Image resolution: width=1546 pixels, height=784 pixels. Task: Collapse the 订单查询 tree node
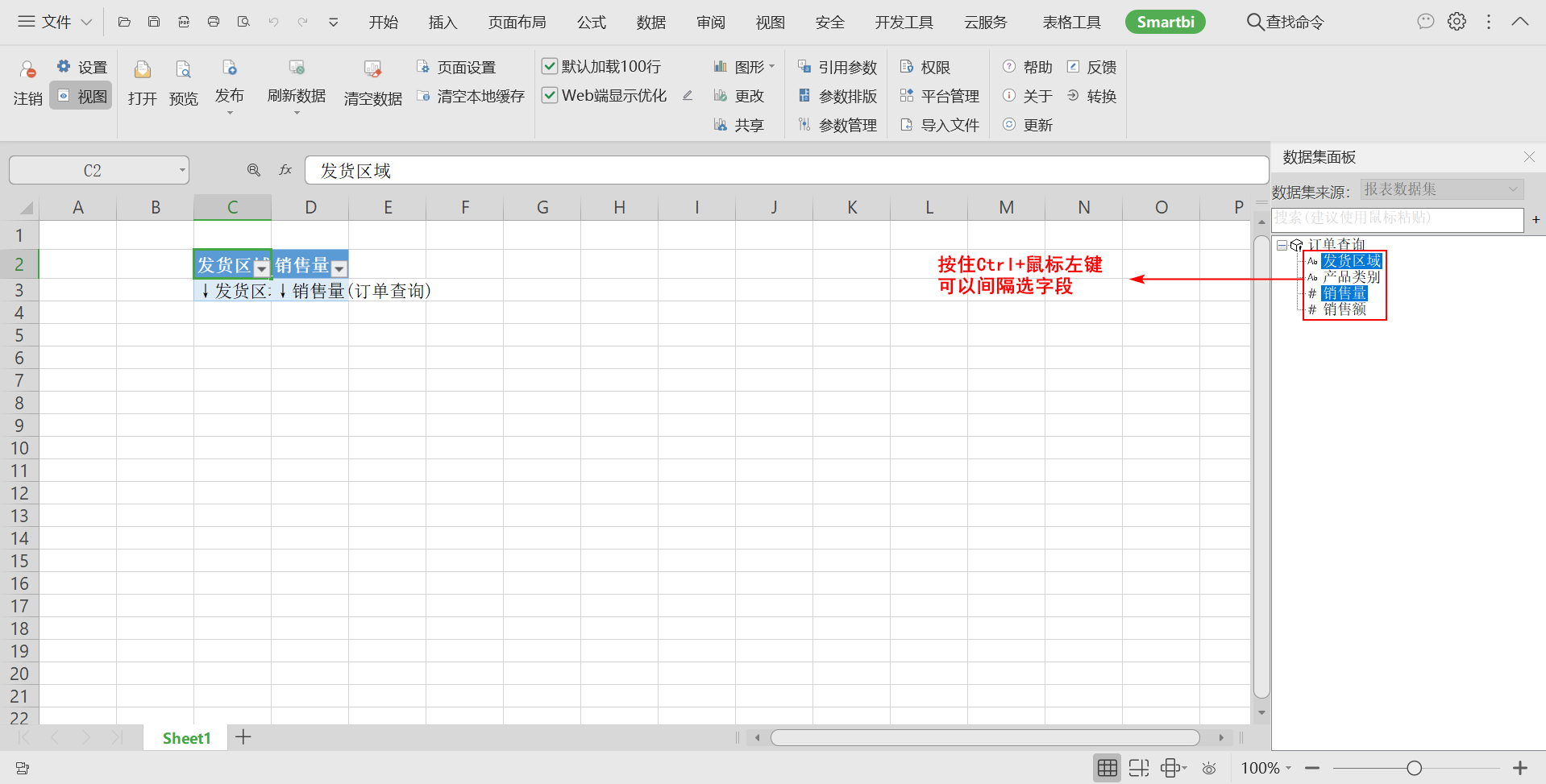[1282, 245]
